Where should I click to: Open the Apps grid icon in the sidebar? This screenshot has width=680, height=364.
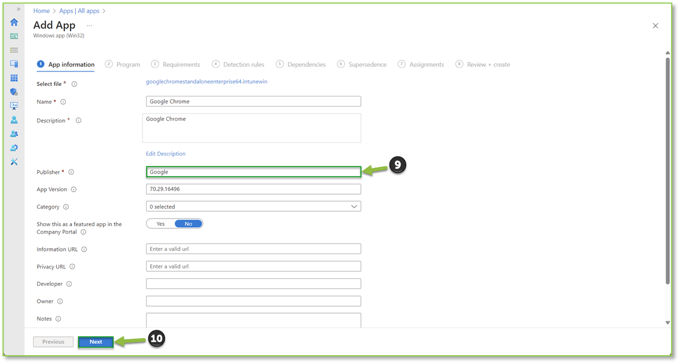point(14,78)
